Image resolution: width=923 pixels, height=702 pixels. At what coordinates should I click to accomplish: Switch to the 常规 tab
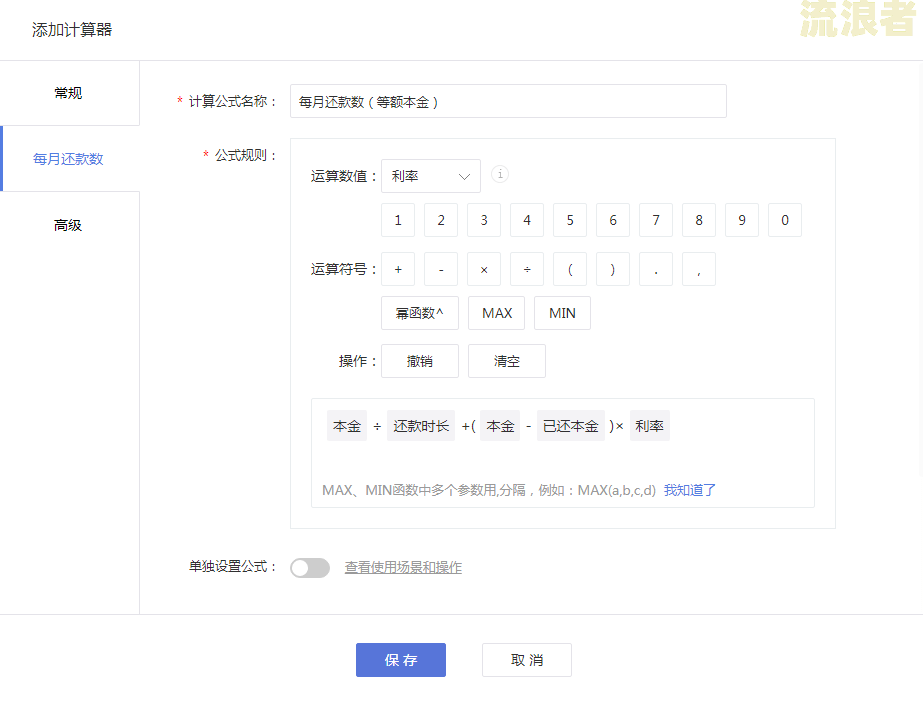[68, 93]
